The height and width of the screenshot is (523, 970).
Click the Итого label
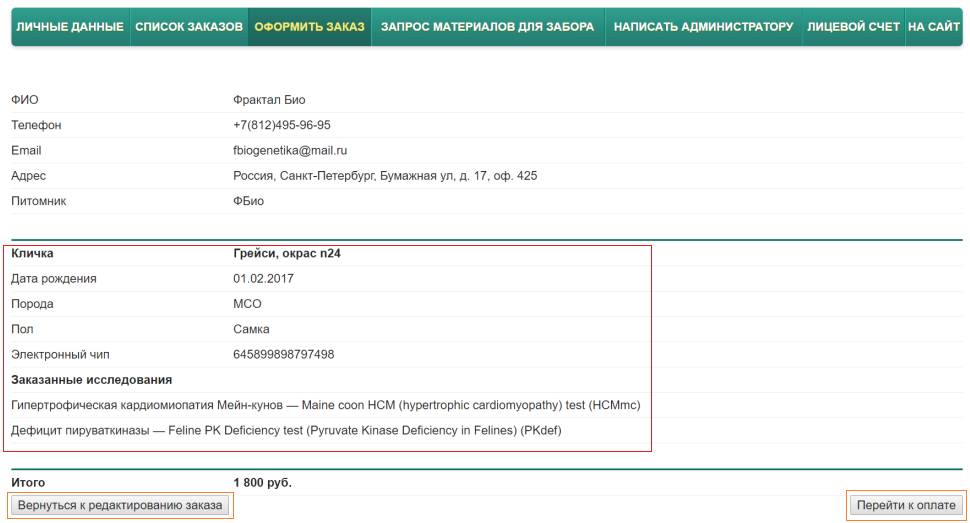pyautogui.click(x=28, y=483)
